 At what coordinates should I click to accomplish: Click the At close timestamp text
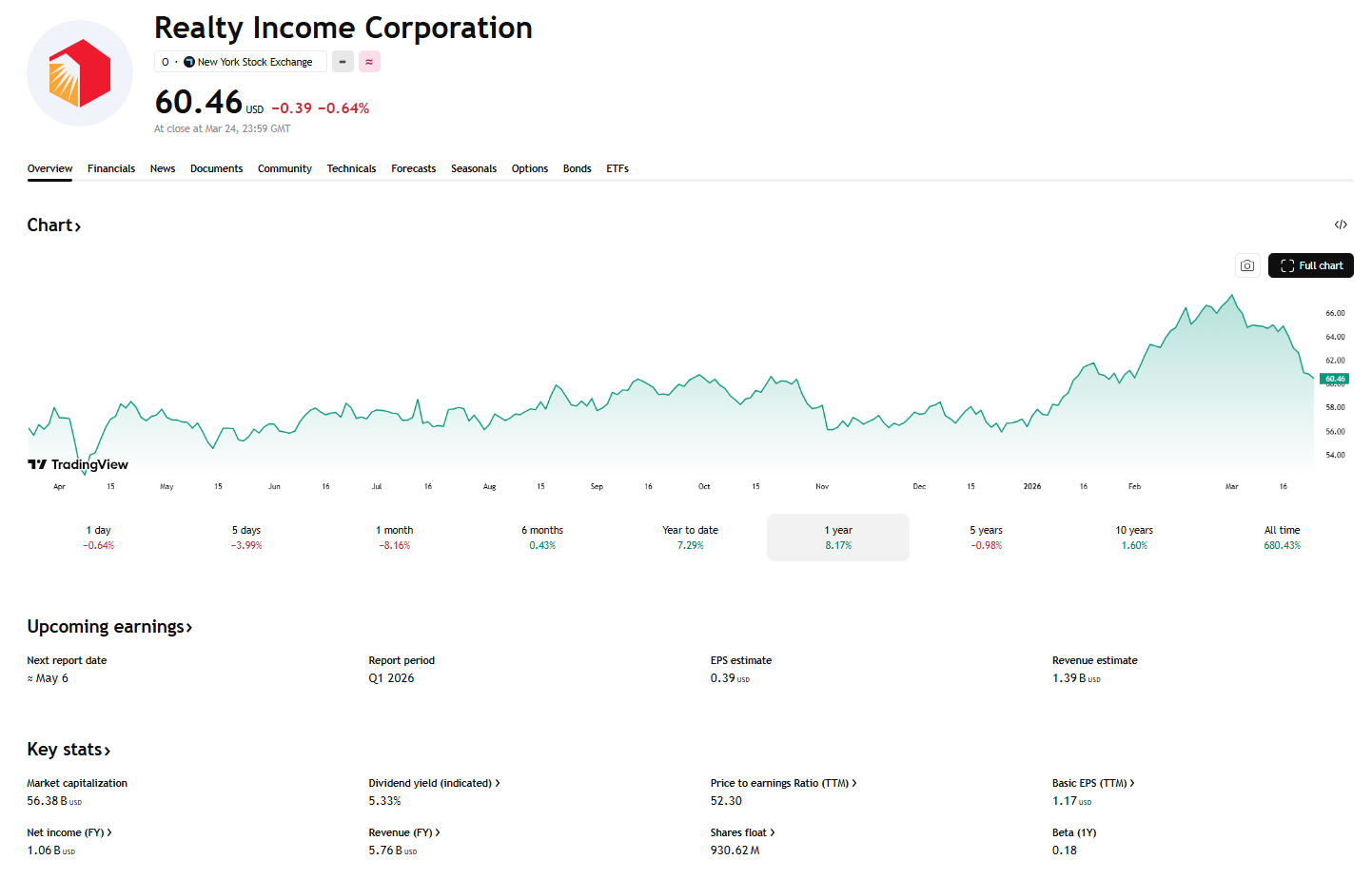point(223,128)
